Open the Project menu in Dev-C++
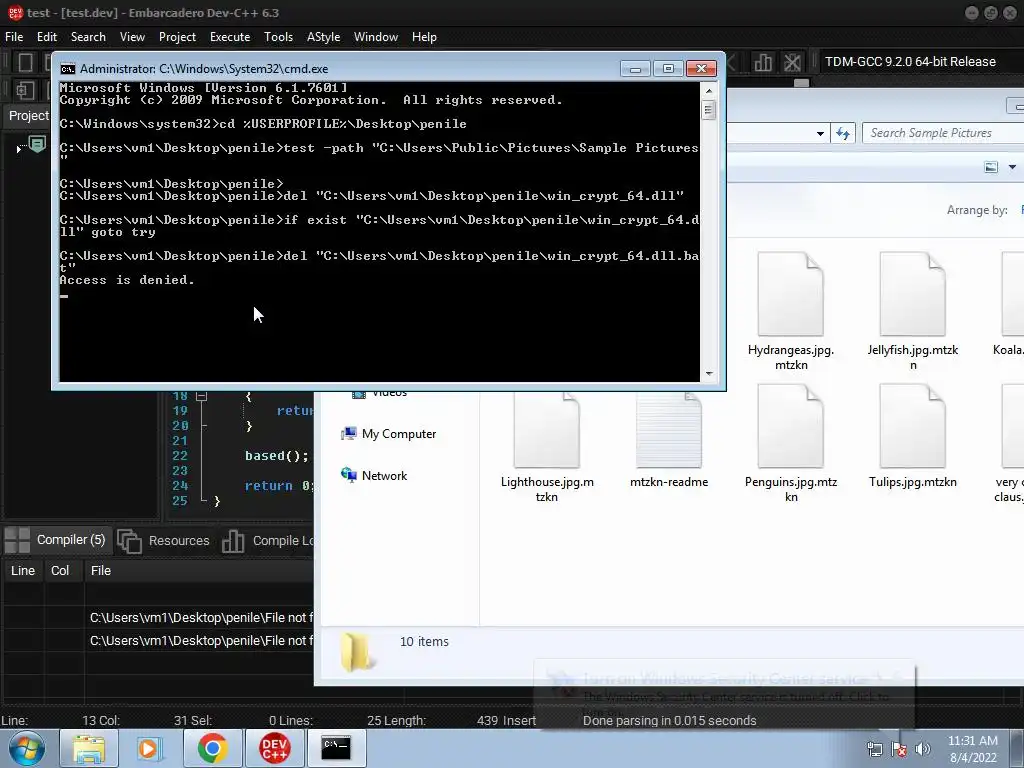The width and height of the screenshot is (1024, 768). 177,37
